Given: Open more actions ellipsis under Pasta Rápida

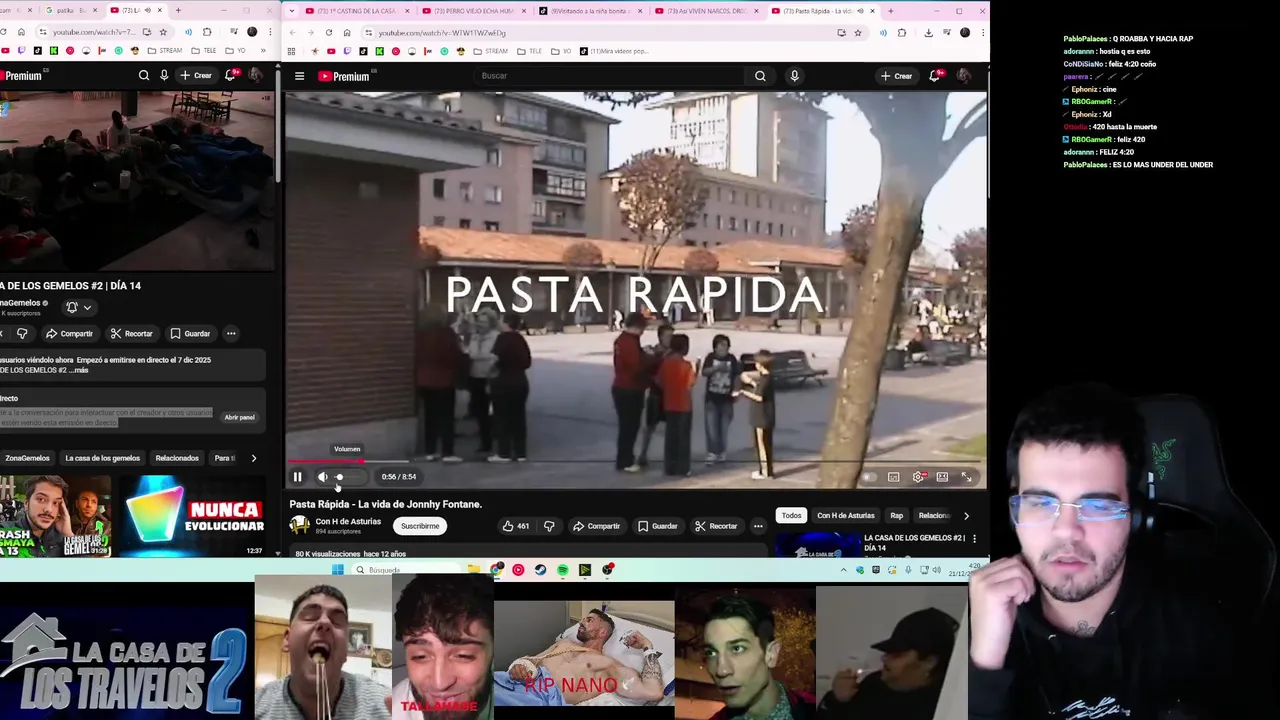Looking at the screenshot, I should click(x=758, y=526).
